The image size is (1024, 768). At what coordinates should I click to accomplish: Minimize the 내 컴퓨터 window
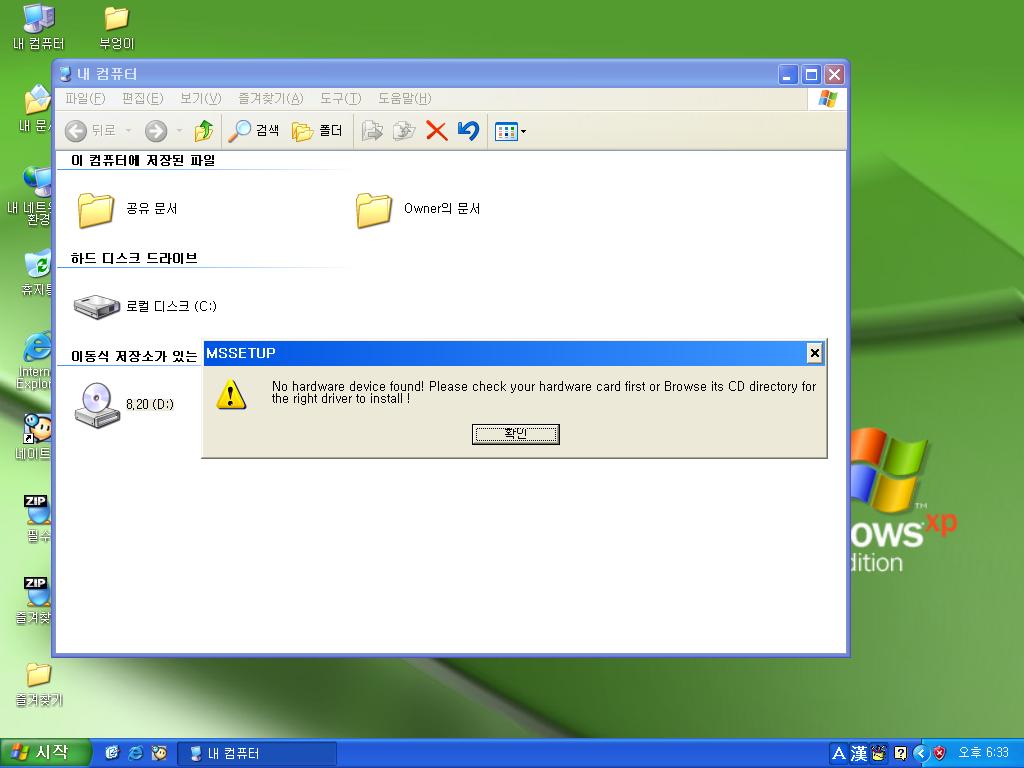pos(788,74)
